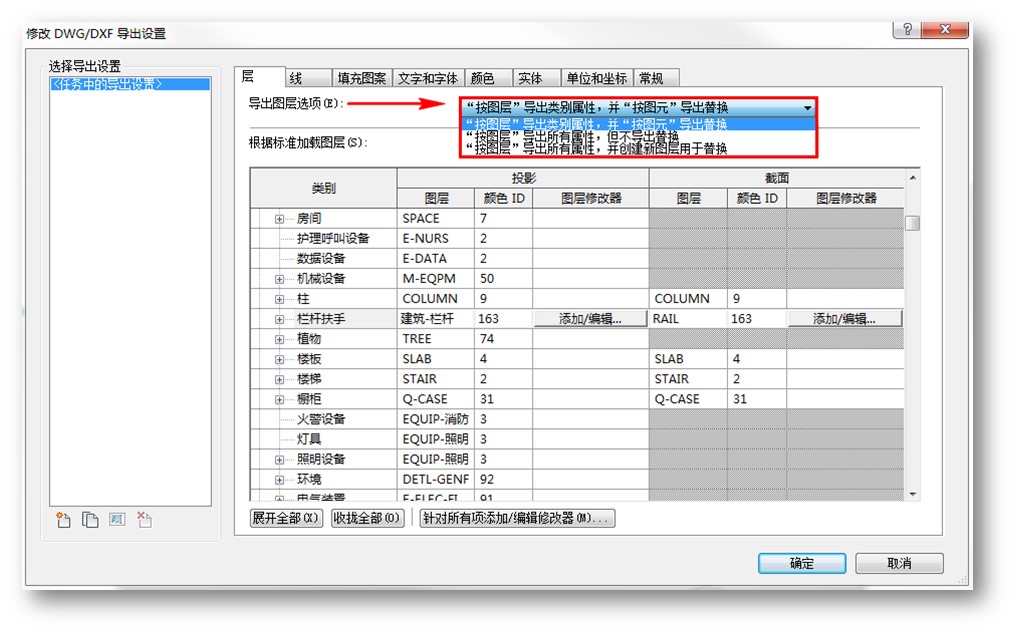1016x633 pixels.
Task: Confirm with the 确定 button
Action: 802,563
